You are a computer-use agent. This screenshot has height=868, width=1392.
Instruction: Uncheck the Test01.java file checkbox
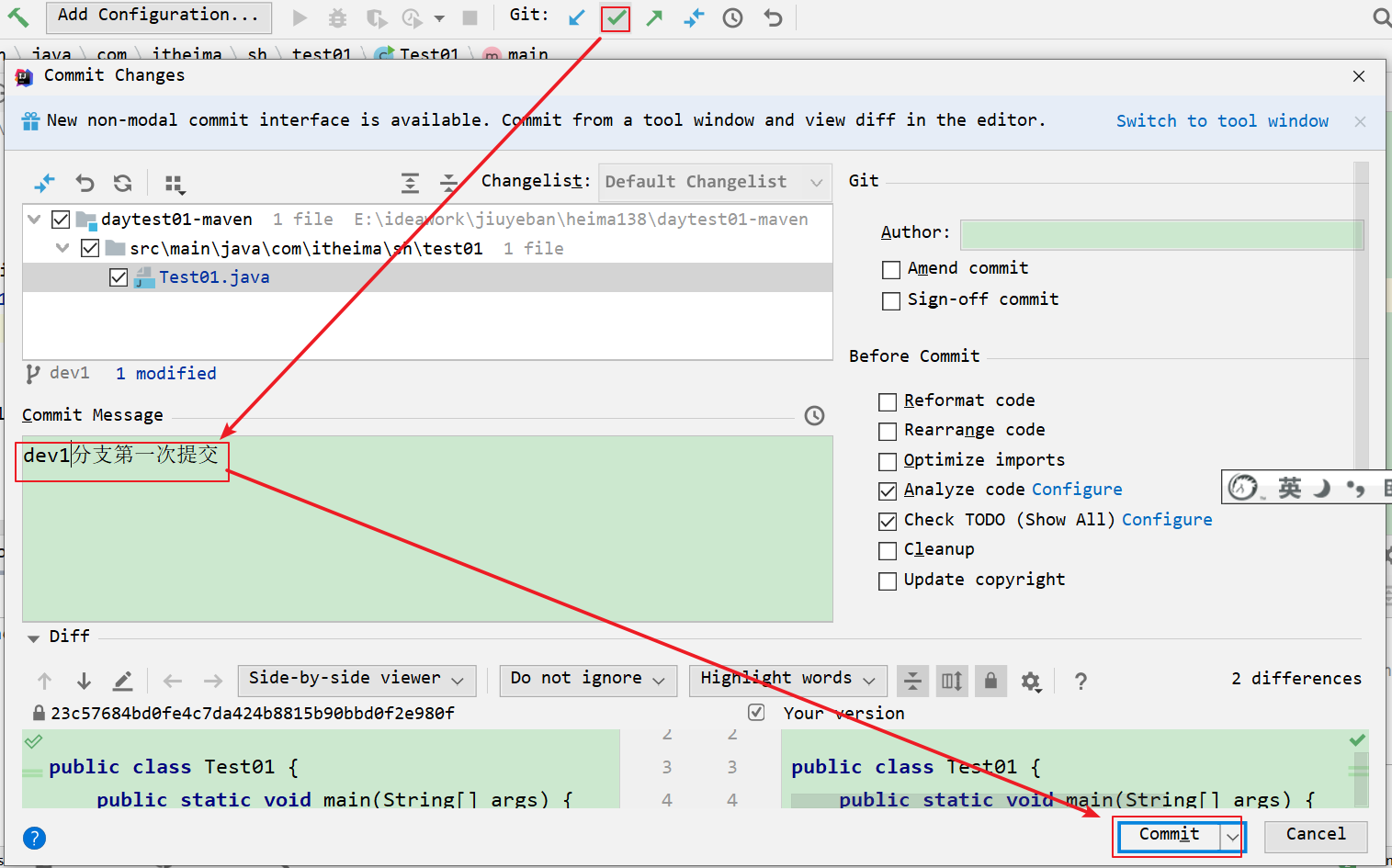click(119, 277)
